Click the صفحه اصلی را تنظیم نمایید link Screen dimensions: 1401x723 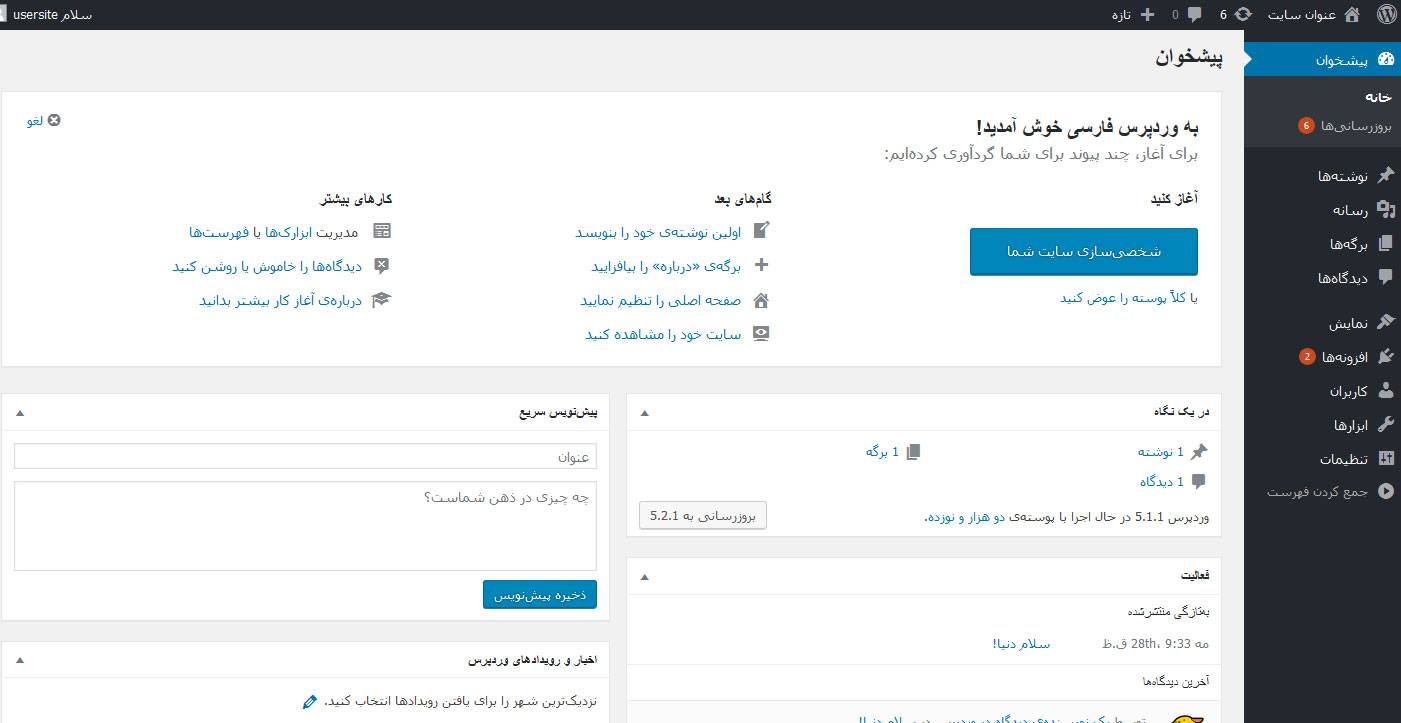pos(661,300)
